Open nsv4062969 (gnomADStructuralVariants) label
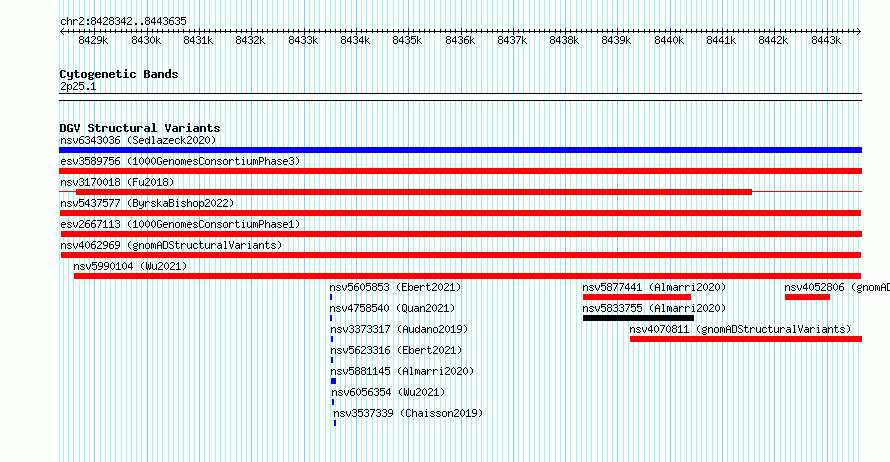 tap(171, 245)
